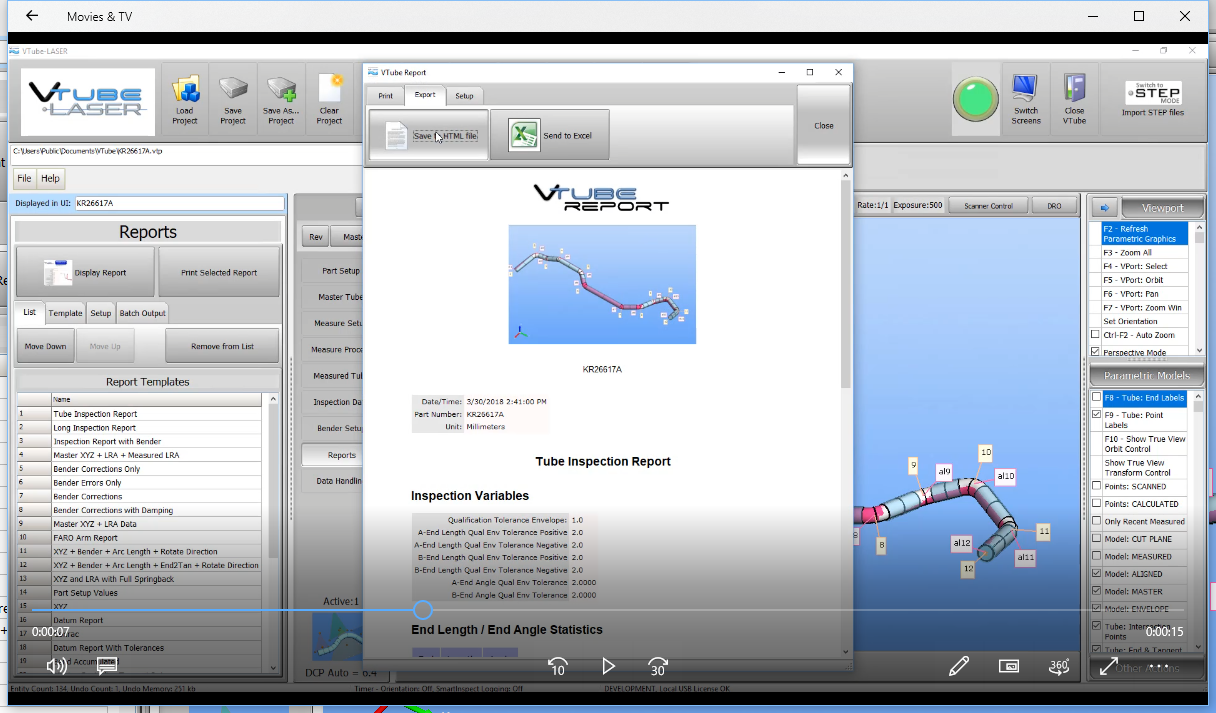Select Long Inspection Report template row
Viewport: 1216px width, 713px height.
95,428
